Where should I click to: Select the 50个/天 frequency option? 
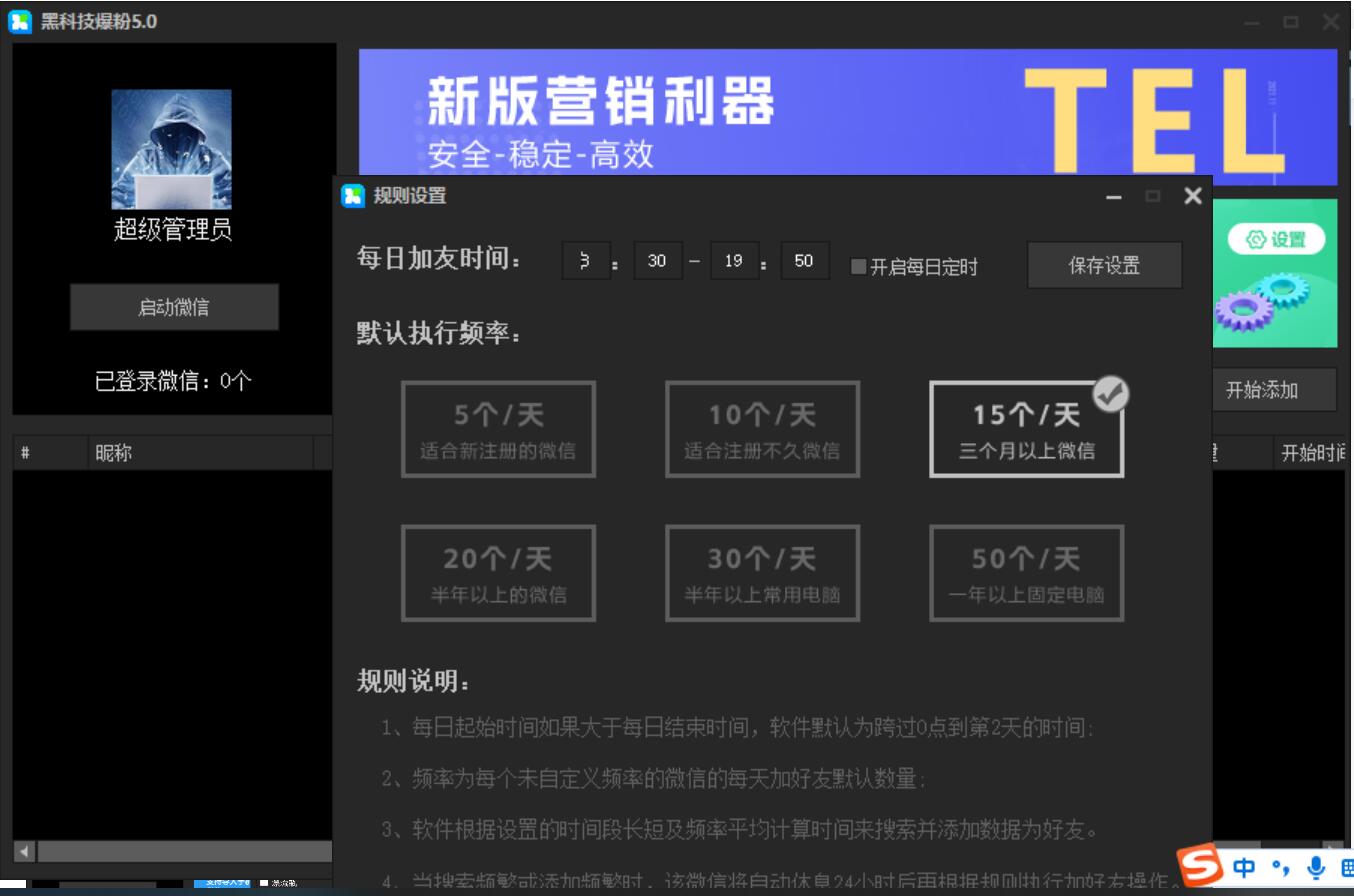pyautogui.click(x=1026, y=573)
